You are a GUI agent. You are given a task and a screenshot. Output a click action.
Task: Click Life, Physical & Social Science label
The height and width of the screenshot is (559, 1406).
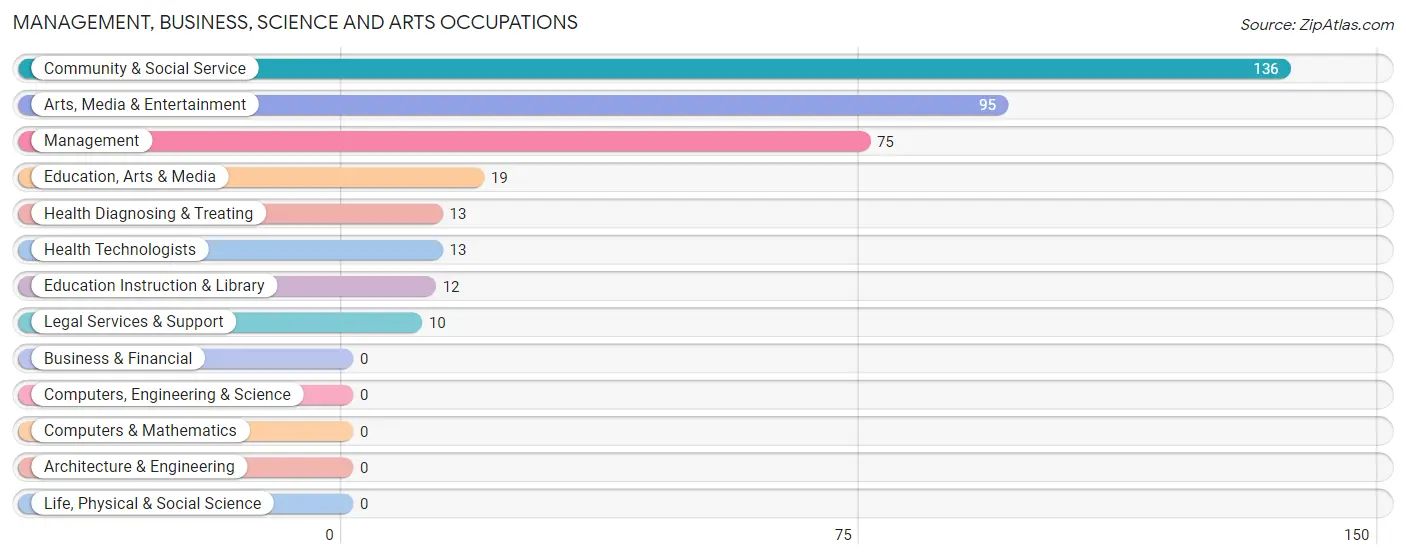[x=152, y=504]
